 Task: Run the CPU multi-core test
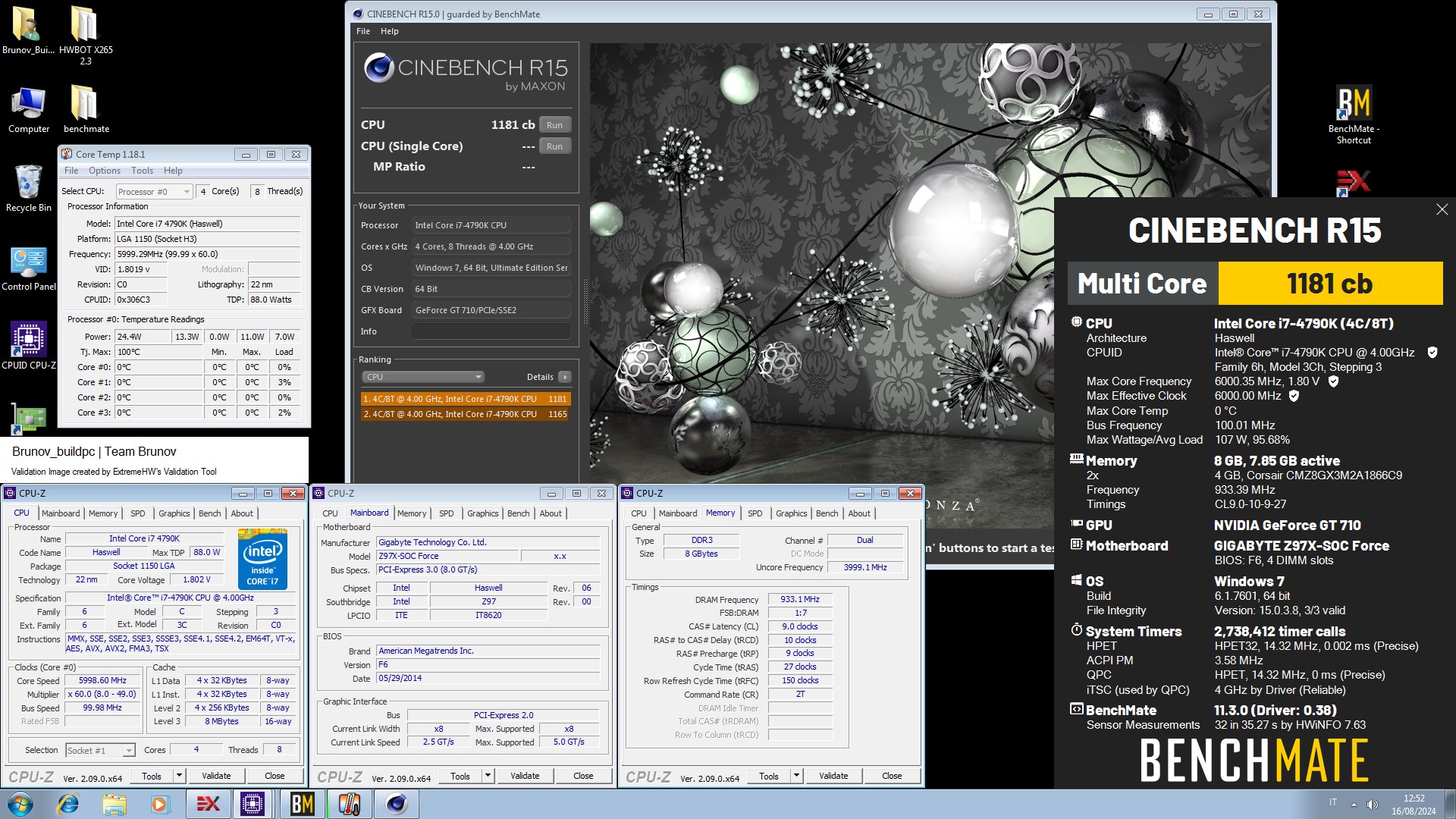(555, 125)
